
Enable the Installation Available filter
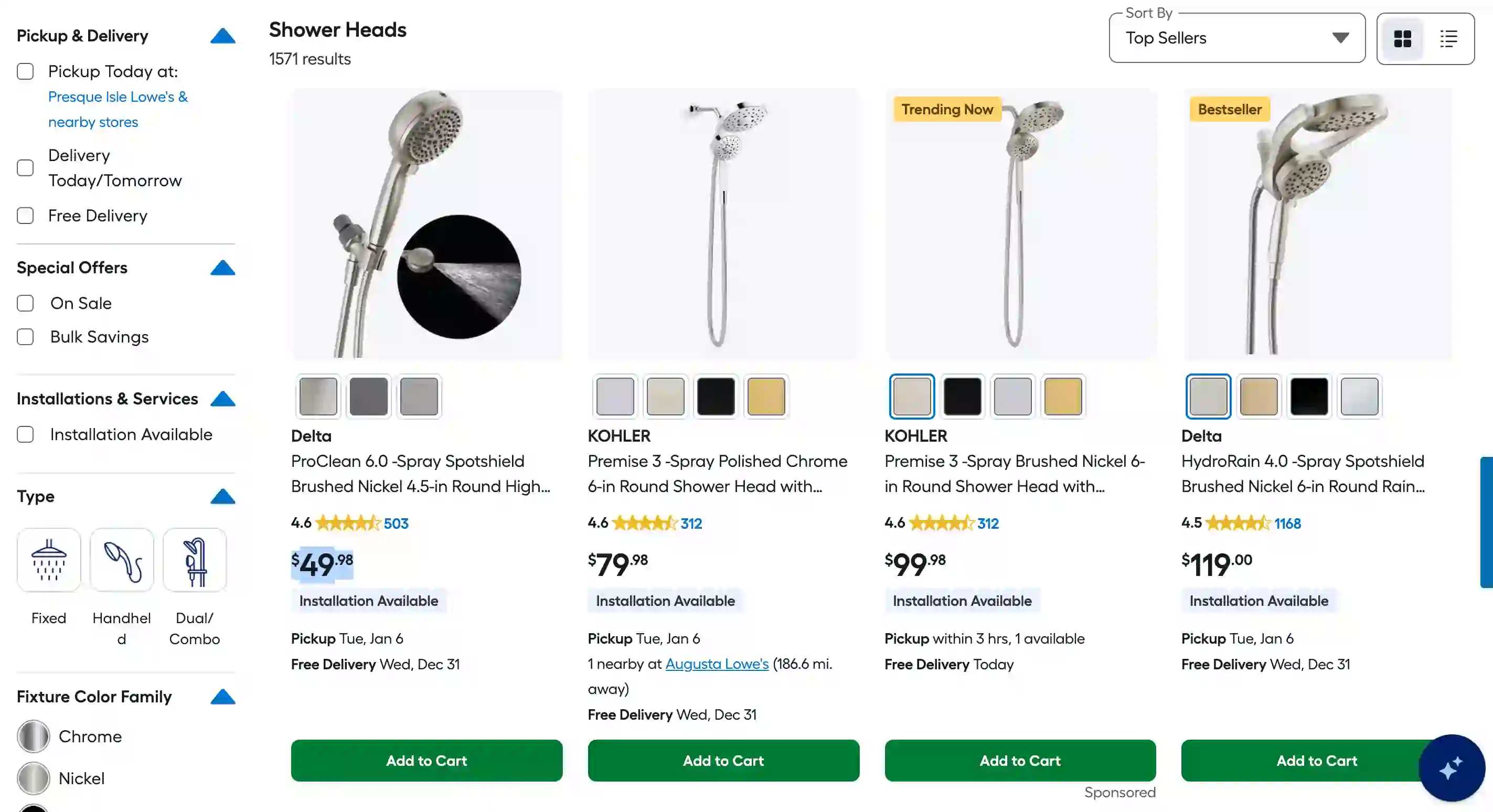pos(26,435)
